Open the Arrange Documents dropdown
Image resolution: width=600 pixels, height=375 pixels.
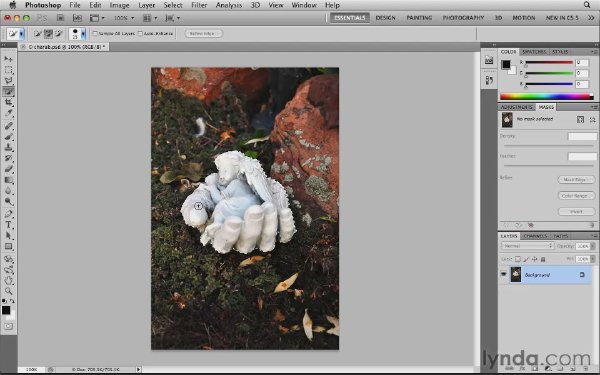pos(150,18)
